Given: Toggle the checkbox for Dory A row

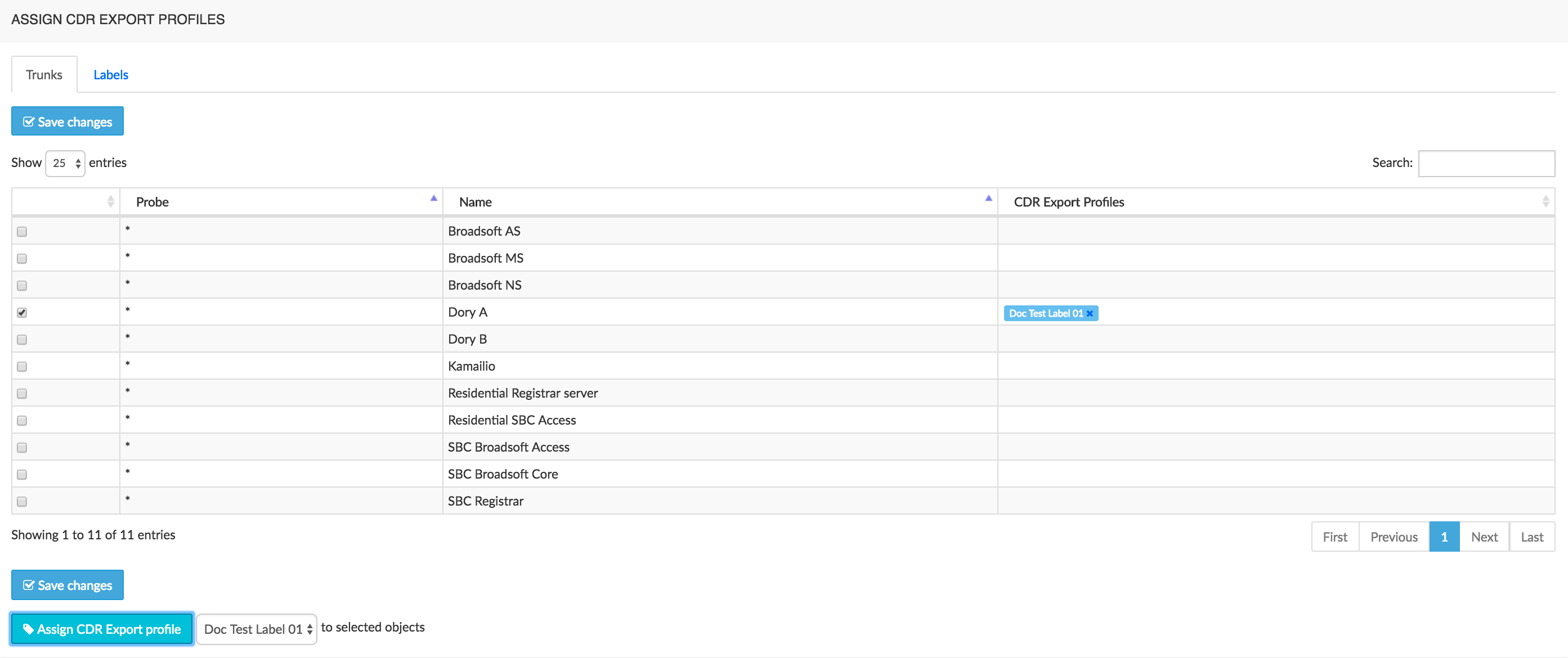Looking at the screenshot, I should pos(23,312).
